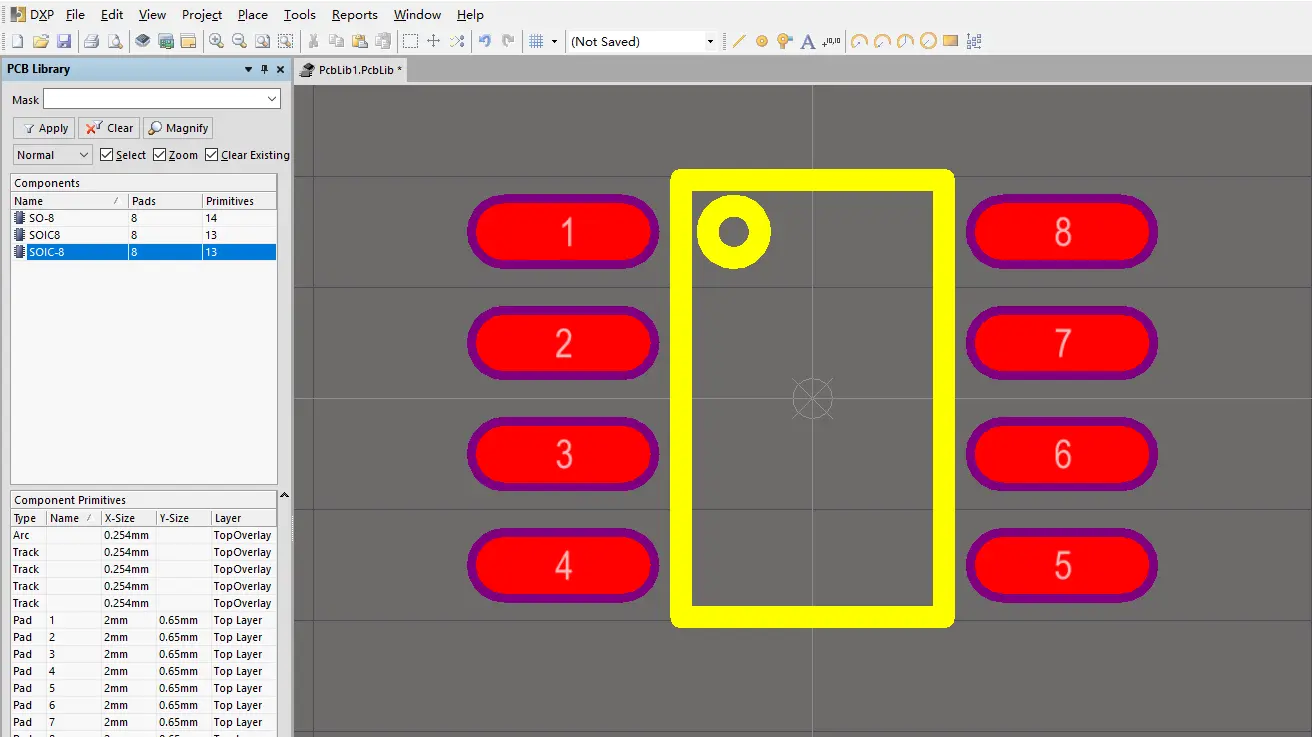This screenshot has width=1312, height=737.
Task: Click the Apply button
Action: [44, 128]
